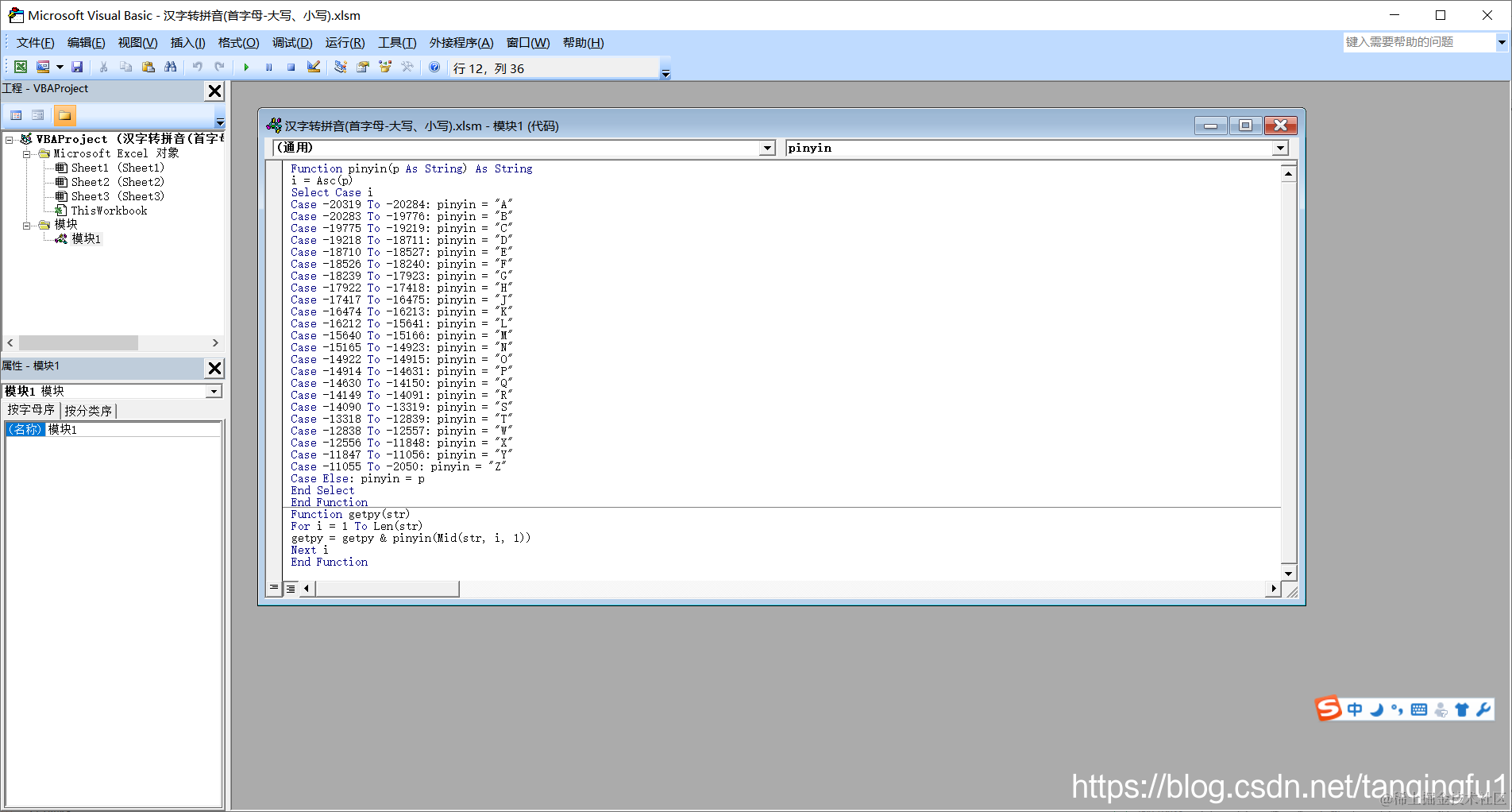Stop execution with the Reset icon
The width and height of the screenshot is (1512, 812).
pos(291,68)
